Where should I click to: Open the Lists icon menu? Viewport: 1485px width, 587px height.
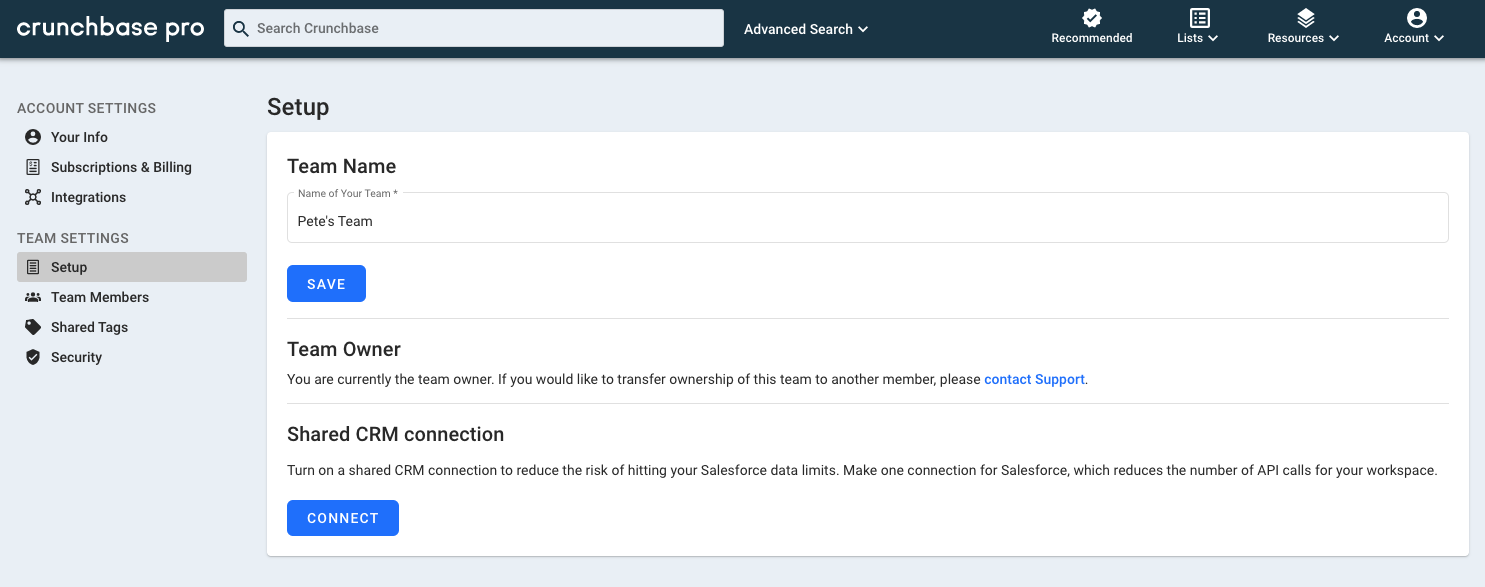coord(1199,18)
